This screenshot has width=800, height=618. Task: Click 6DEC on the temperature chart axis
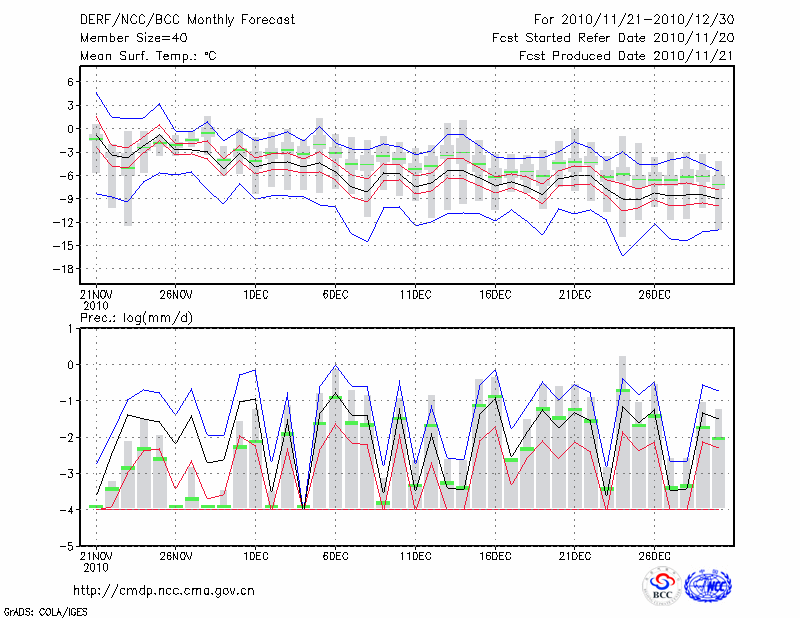(x=335, y=295)
